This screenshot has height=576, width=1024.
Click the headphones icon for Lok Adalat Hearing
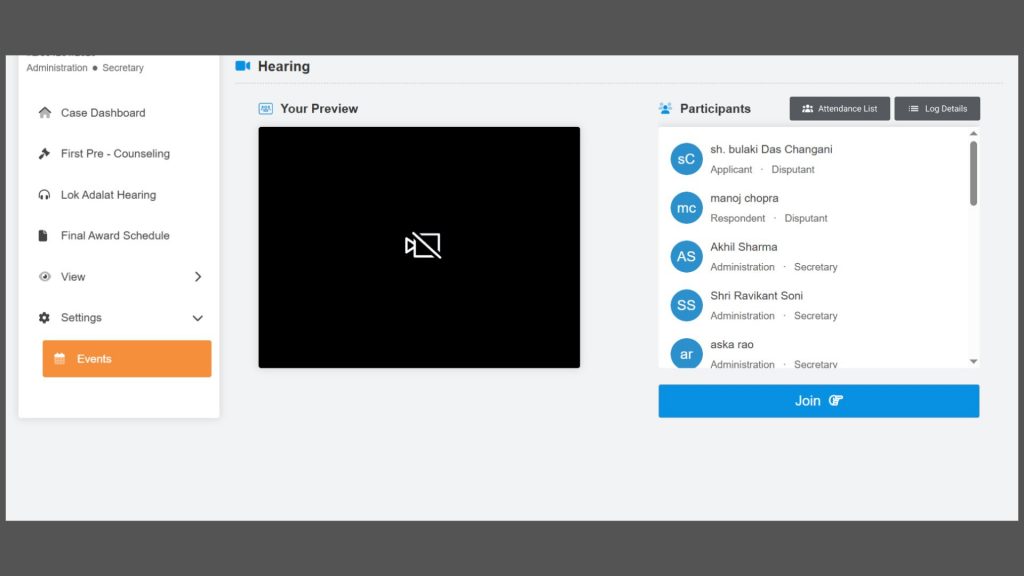(44, 195)
